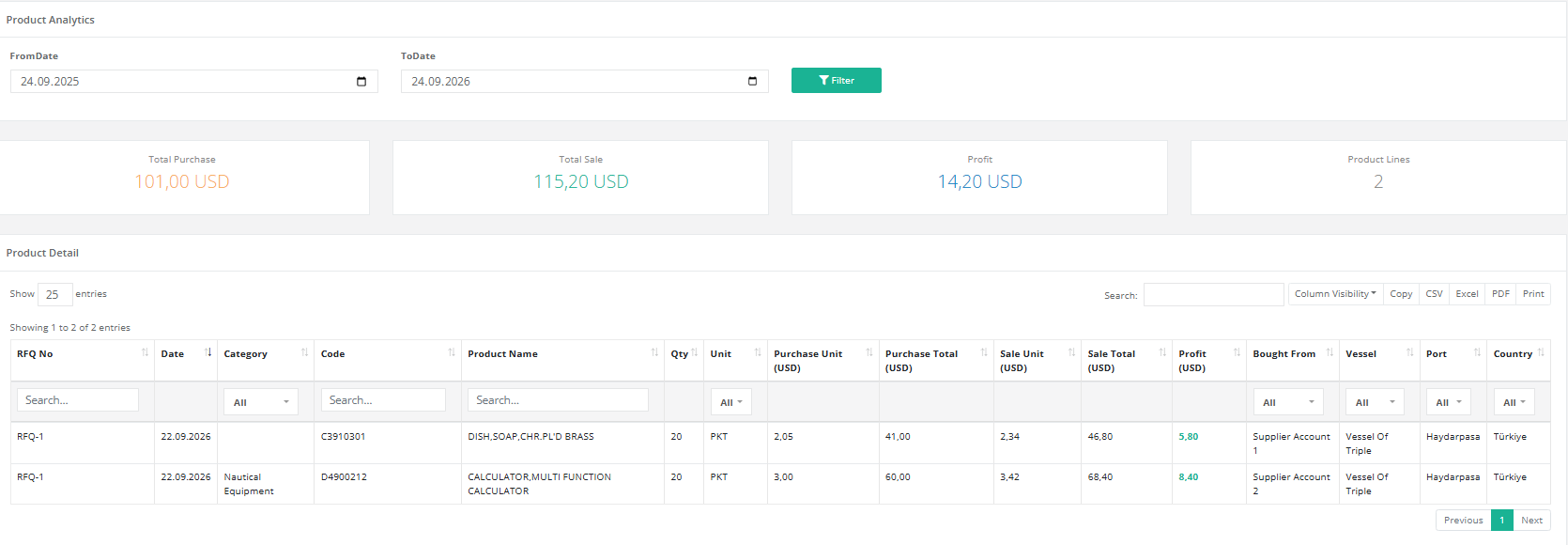
Task: Click the Product Lines card value
Action: coord(1378,181)
